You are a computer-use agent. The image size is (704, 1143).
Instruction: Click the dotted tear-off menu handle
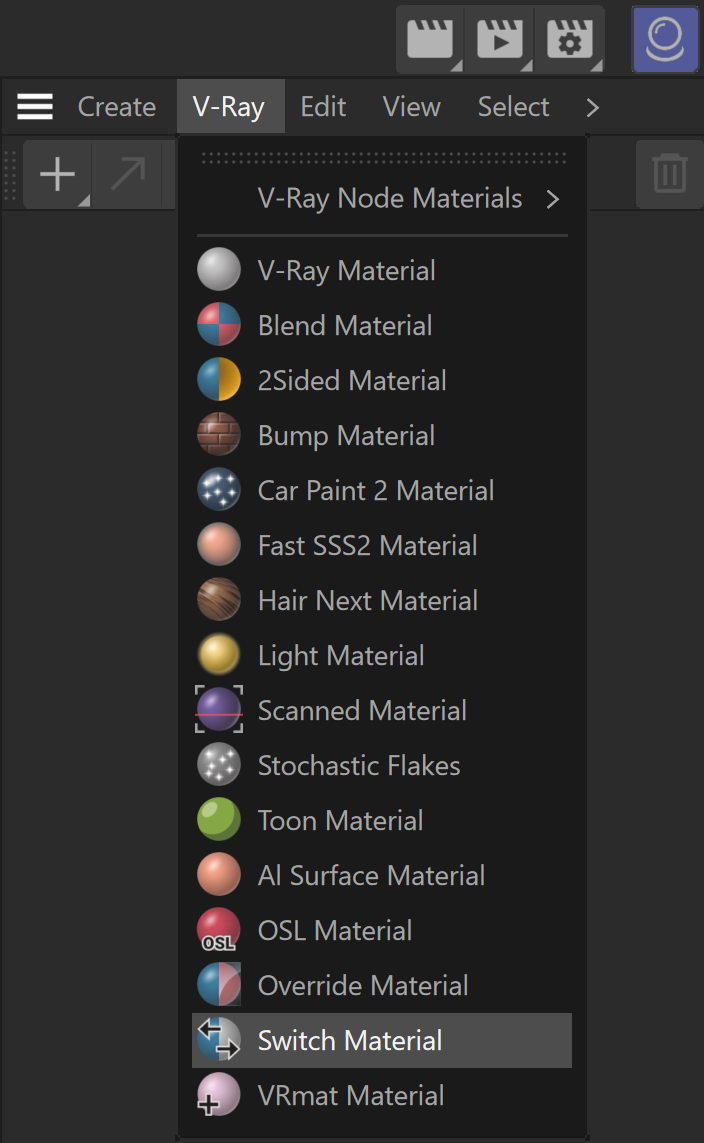click(383, 157)
